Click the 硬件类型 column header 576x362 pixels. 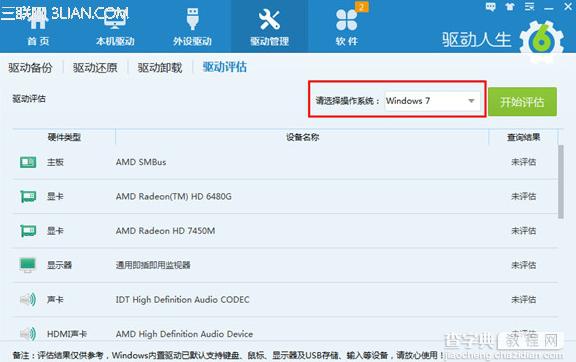point(64,137)
